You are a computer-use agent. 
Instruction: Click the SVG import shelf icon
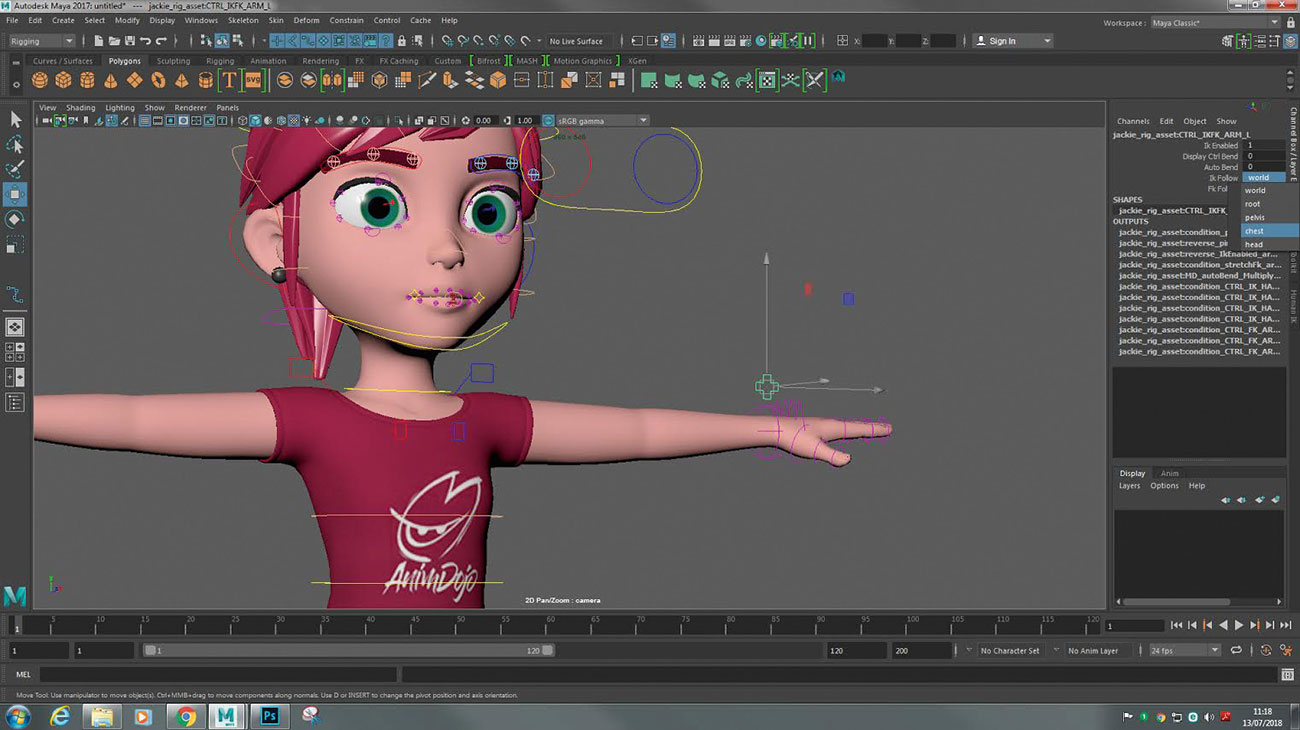[253, 80]
